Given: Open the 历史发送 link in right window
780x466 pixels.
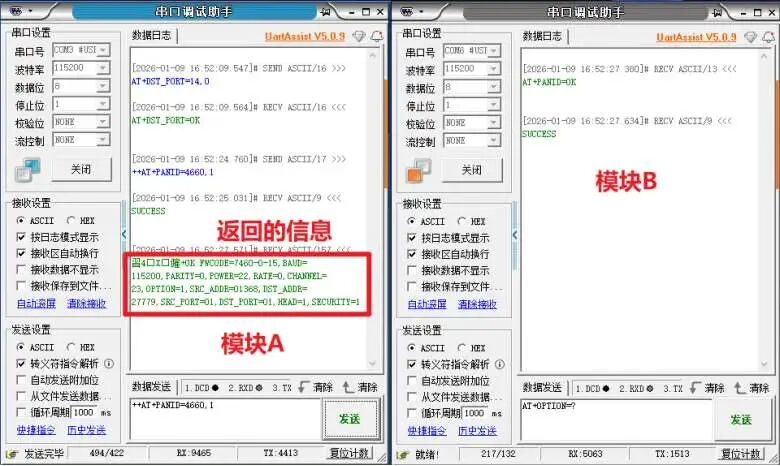Looking at the screenshot, I should click(x=477, y=431).
